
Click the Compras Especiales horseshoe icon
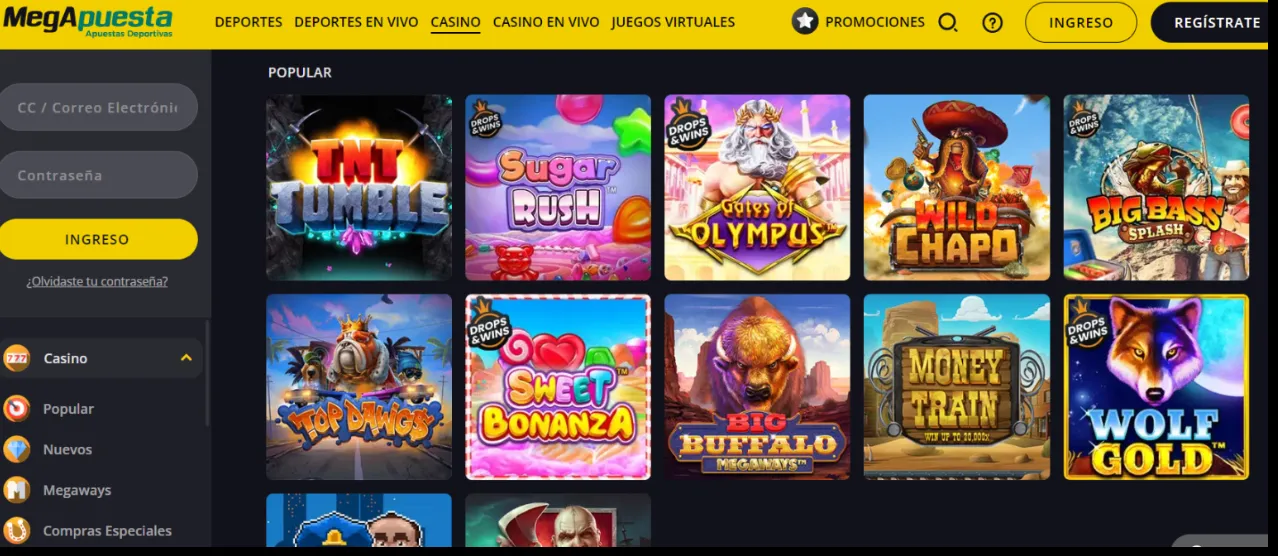[x=17, y=530]
